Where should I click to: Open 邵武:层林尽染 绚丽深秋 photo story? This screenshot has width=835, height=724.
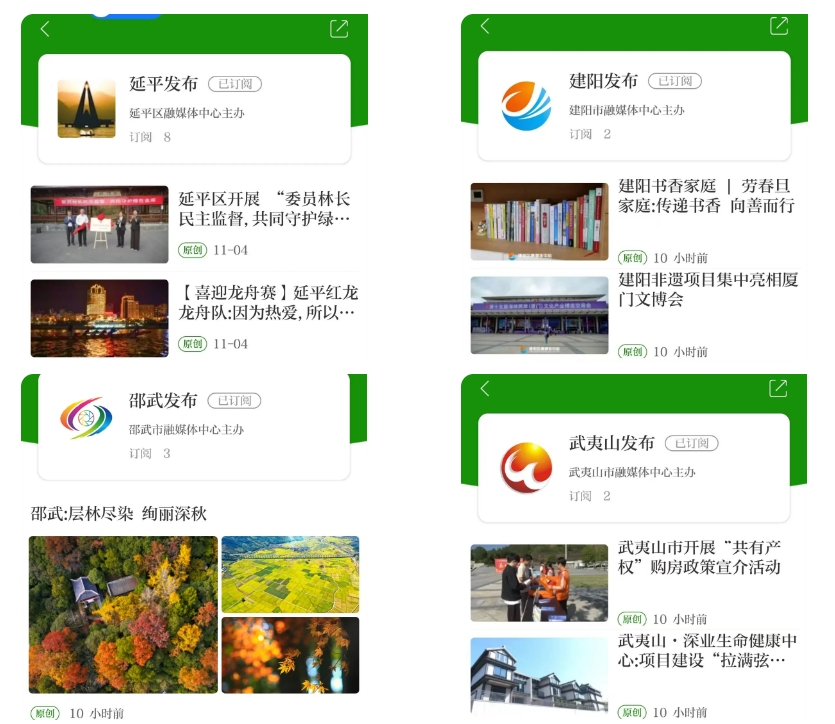click(119, 514)
